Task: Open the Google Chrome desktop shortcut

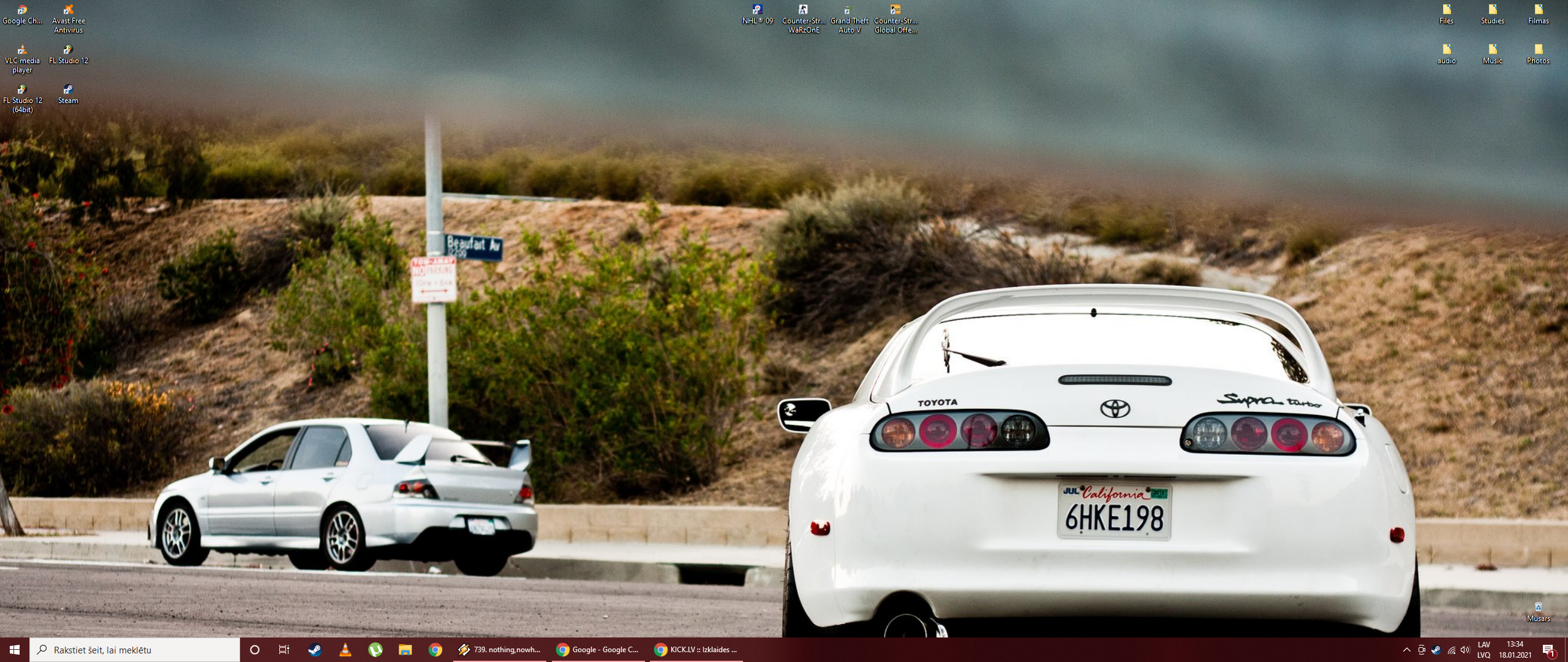Action: point(22,15)
